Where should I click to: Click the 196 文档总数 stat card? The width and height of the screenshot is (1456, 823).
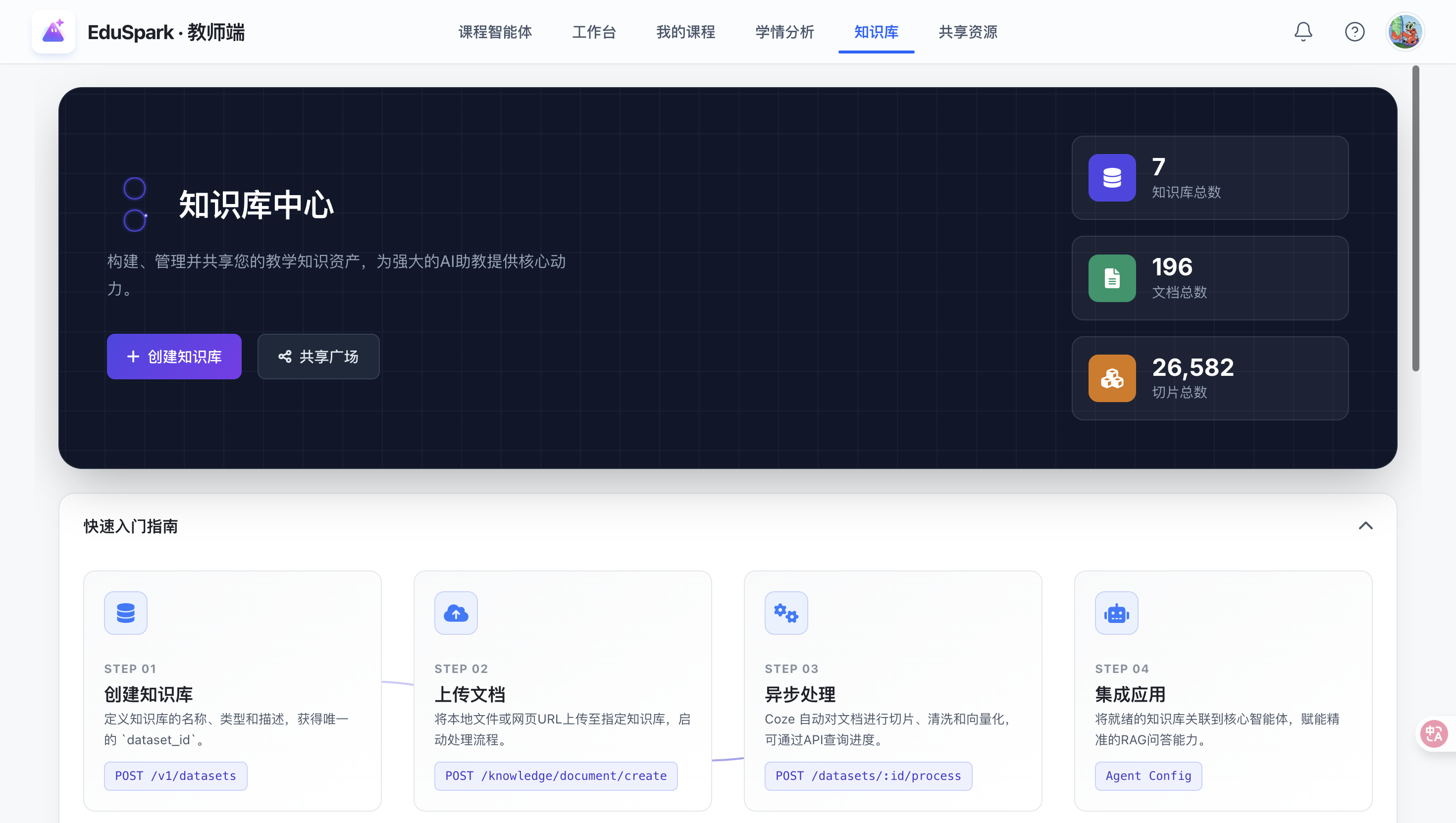tap(1209, 278)
